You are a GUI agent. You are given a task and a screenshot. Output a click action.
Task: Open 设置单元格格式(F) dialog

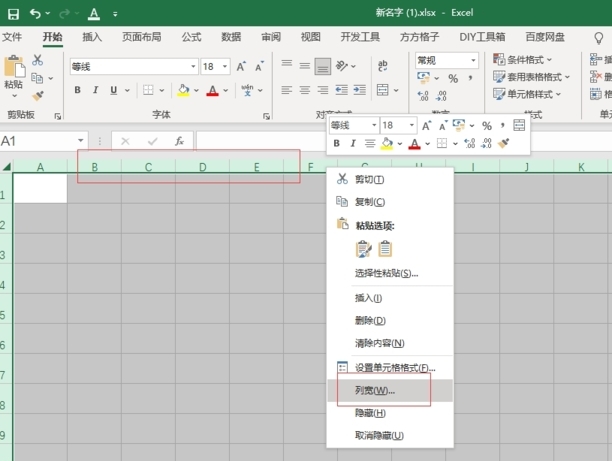pos(390,368)
